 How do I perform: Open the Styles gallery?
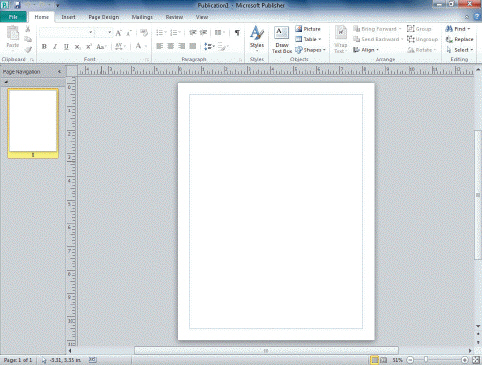[257, 38]
